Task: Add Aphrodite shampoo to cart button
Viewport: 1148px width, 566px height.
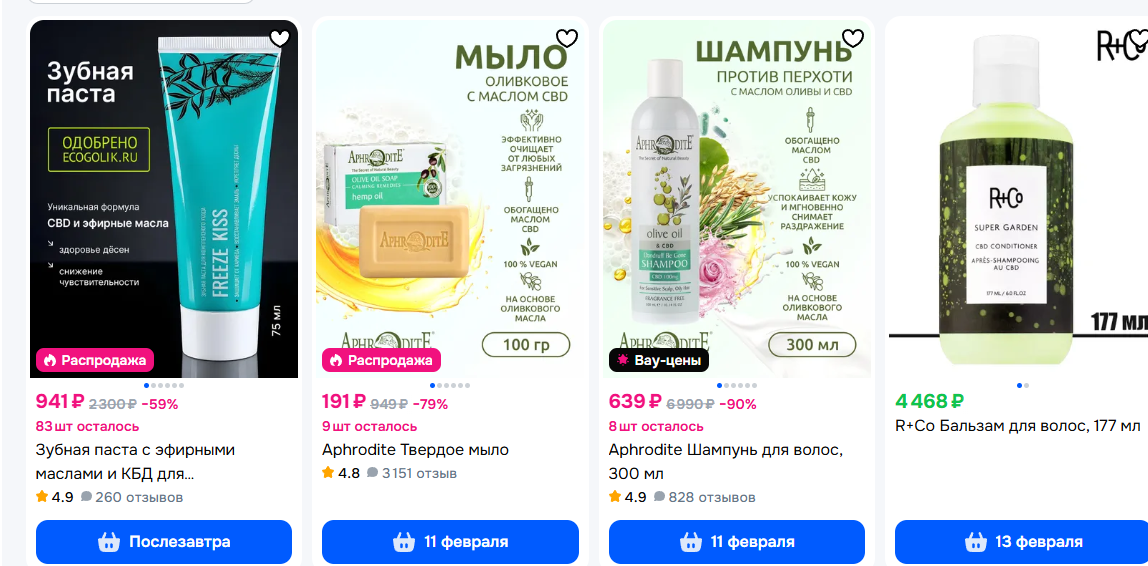Action: [737, 542]
